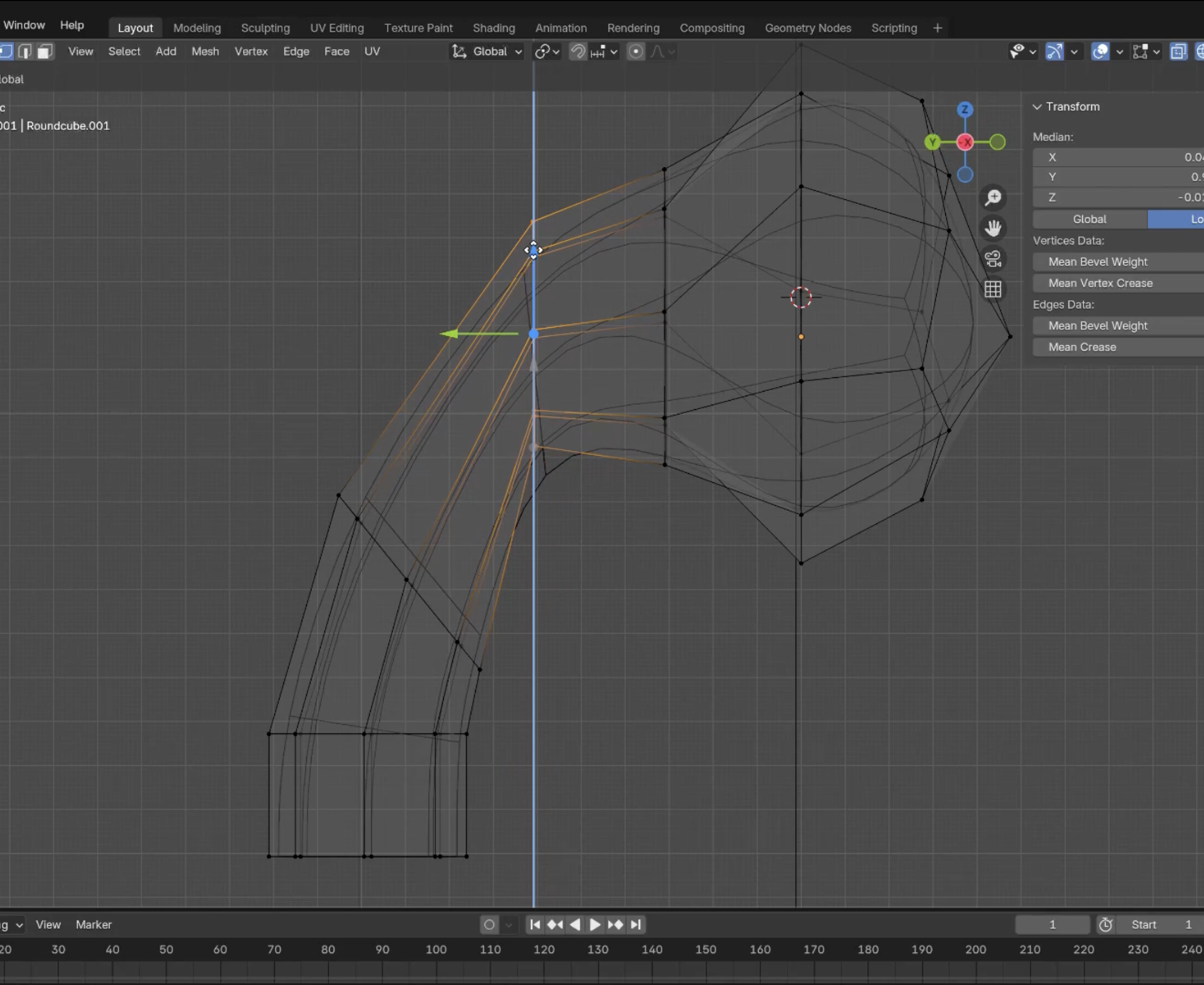This screenshot has width=1204, height=985.
Task: Toggle viewport gizmo display
Action: (x=1054, y=52)
